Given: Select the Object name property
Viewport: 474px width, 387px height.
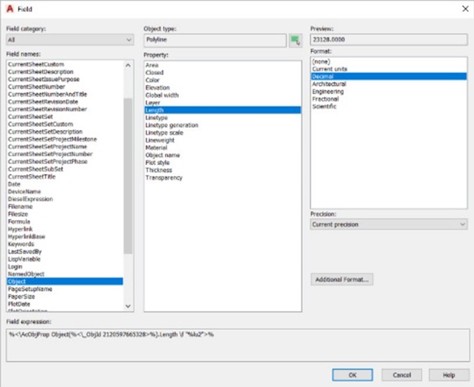Looking at the screenshot, I should (223, 155).
